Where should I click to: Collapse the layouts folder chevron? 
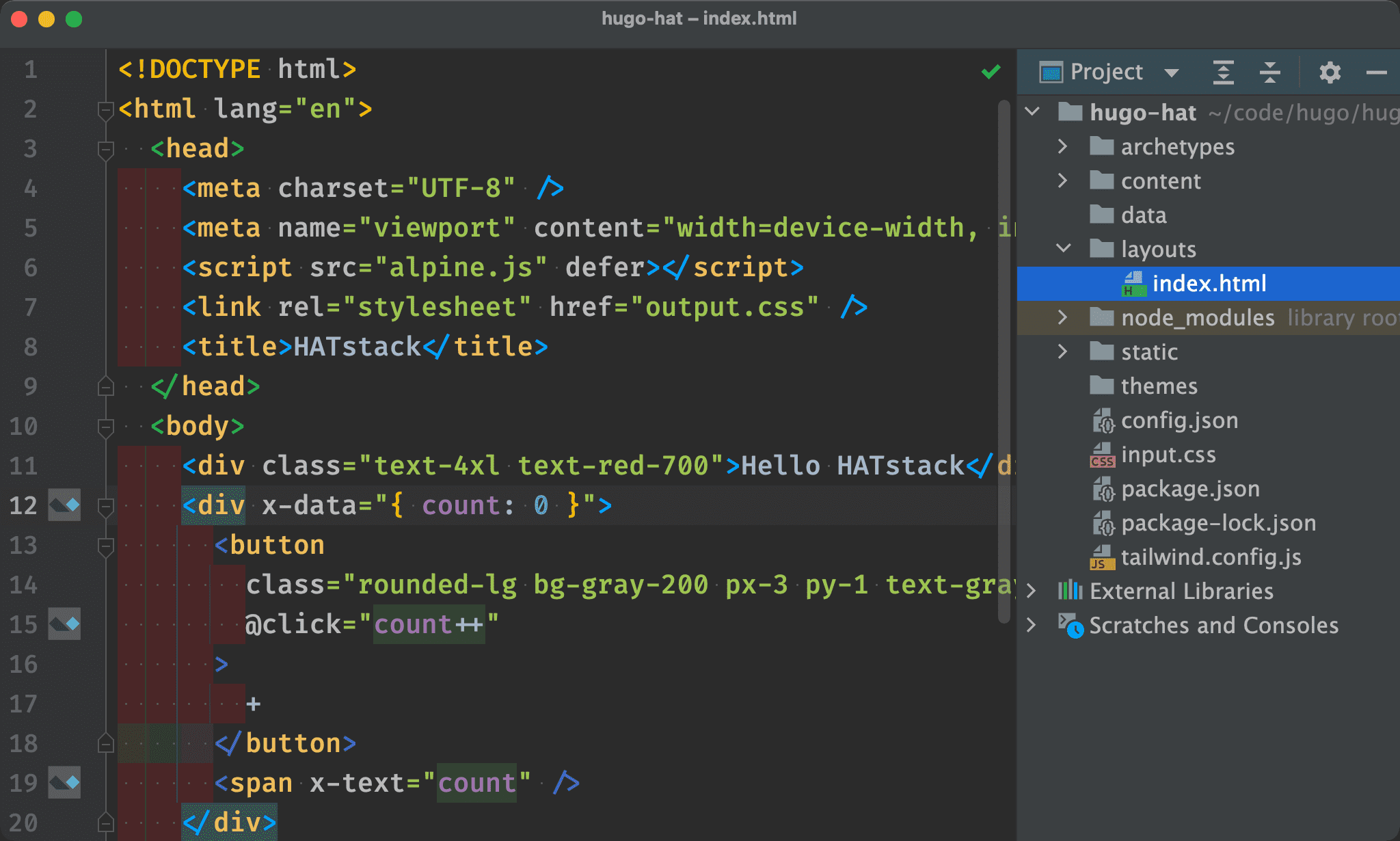coord(1064,248)
